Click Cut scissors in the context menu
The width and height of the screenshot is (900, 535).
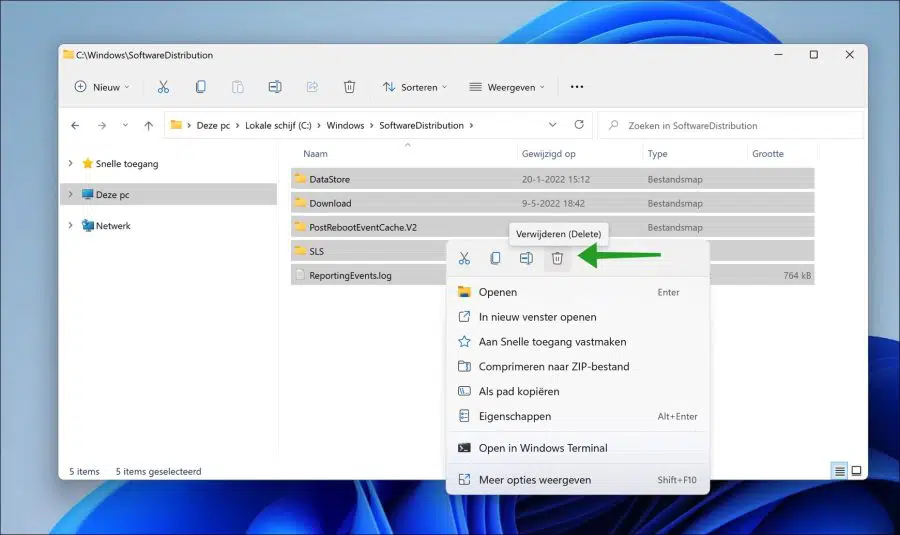(464, 258)
